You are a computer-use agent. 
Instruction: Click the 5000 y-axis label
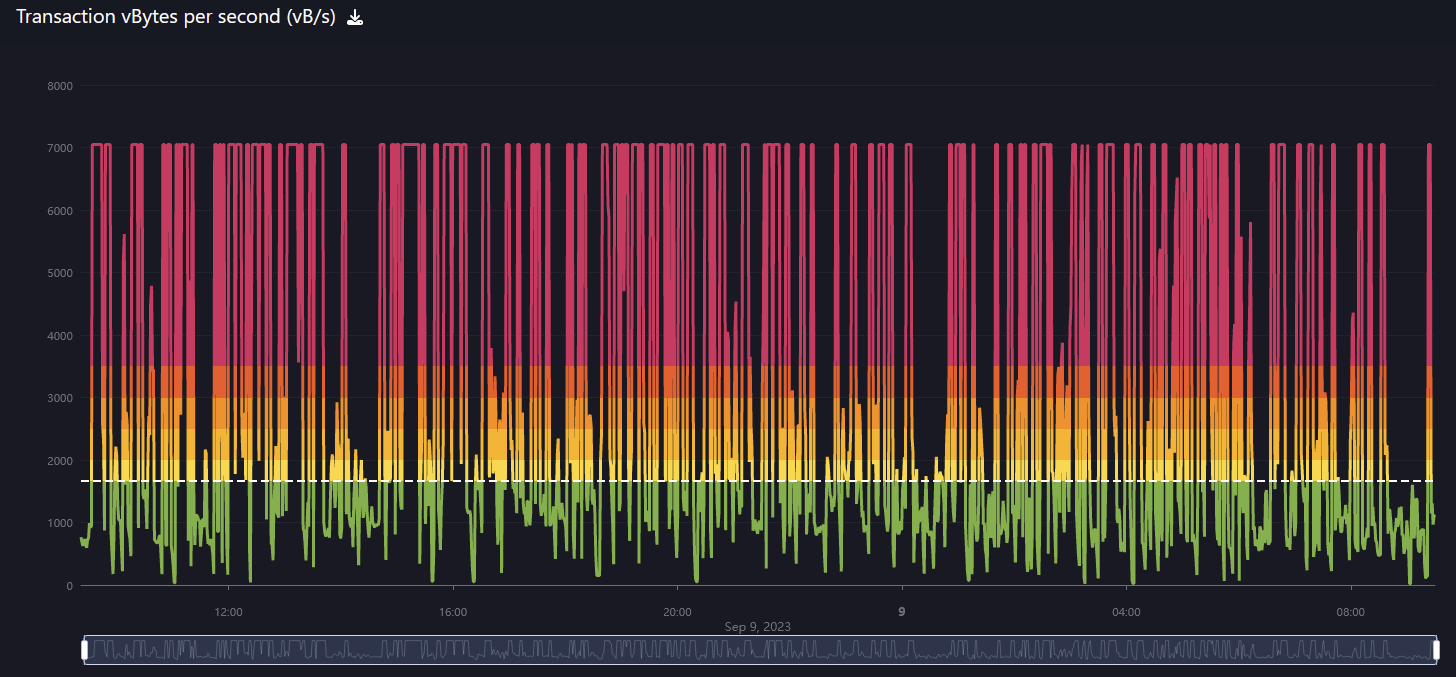point(60,273)
